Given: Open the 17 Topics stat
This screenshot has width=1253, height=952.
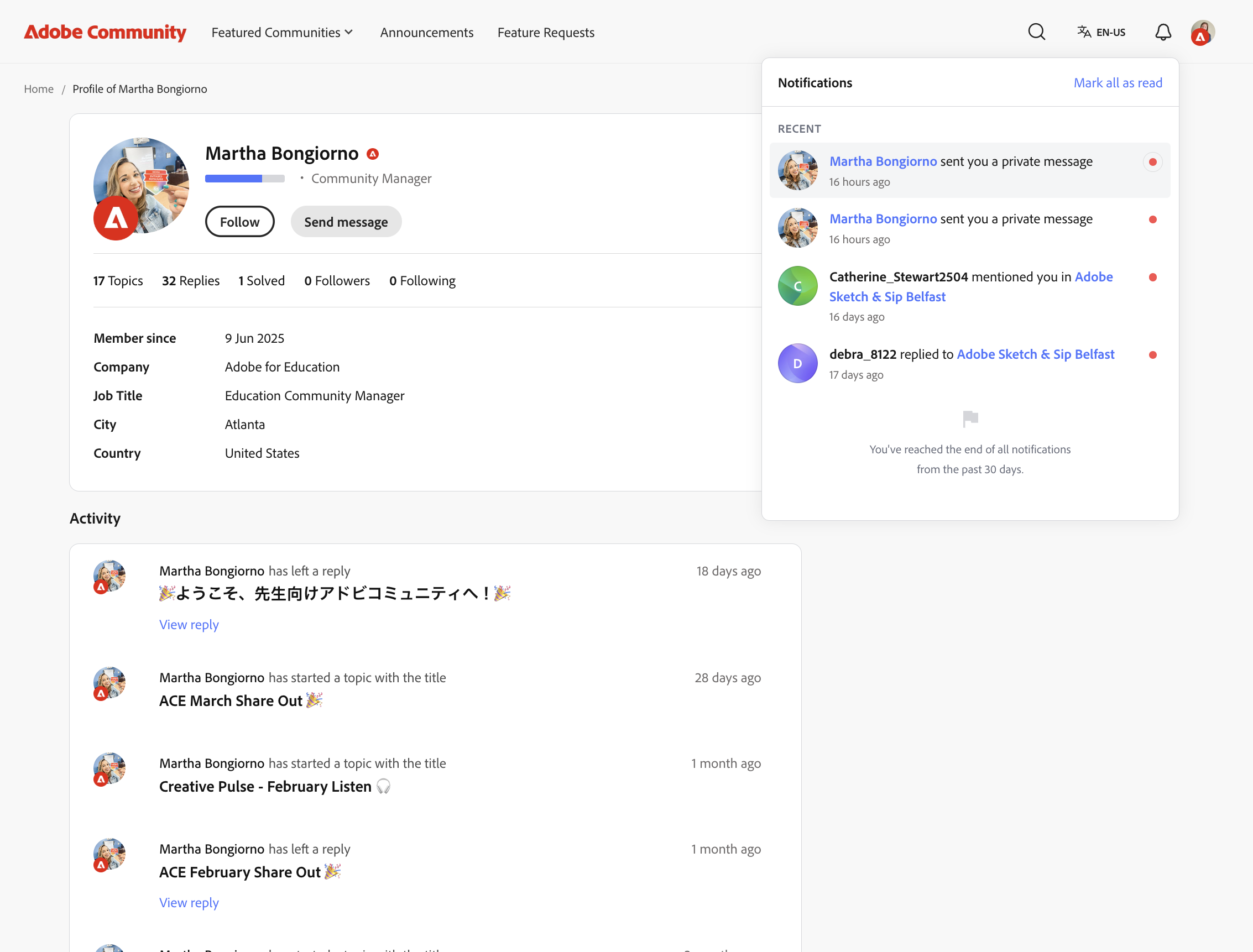Looking at the screenshot, I should coord(118,280).
